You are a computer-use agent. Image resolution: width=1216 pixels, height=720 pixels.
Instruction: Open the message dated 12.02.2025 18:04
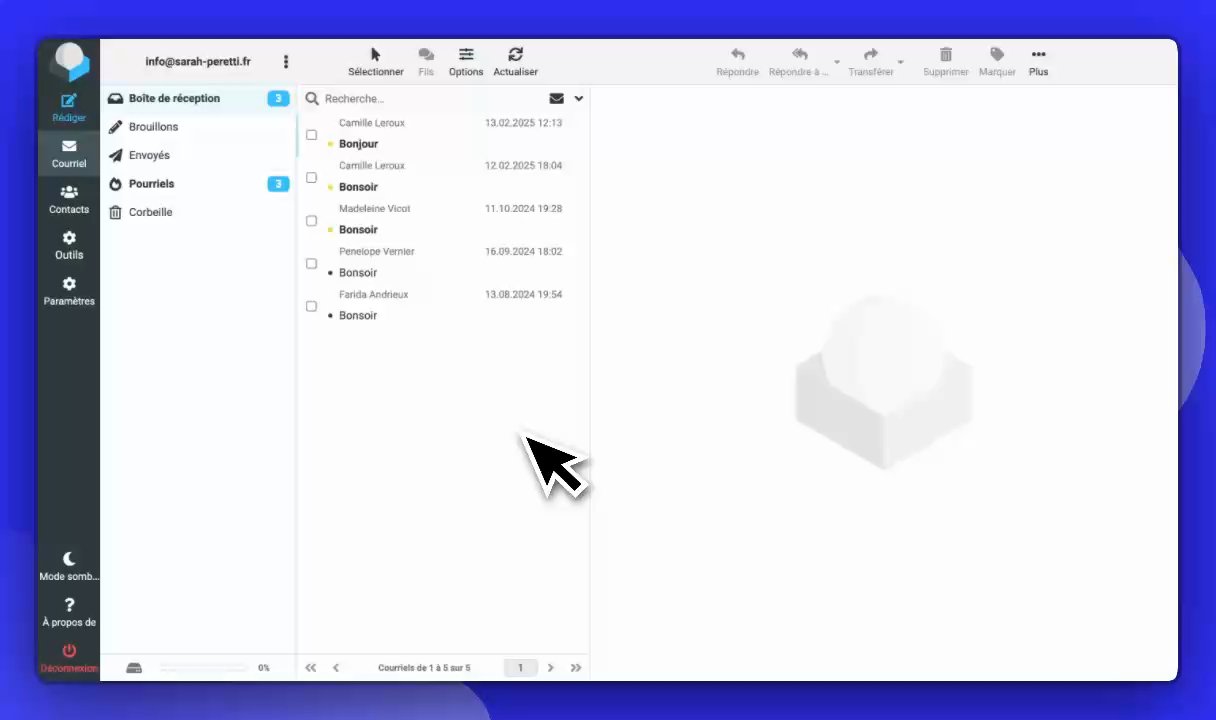(x=443, y=177)
